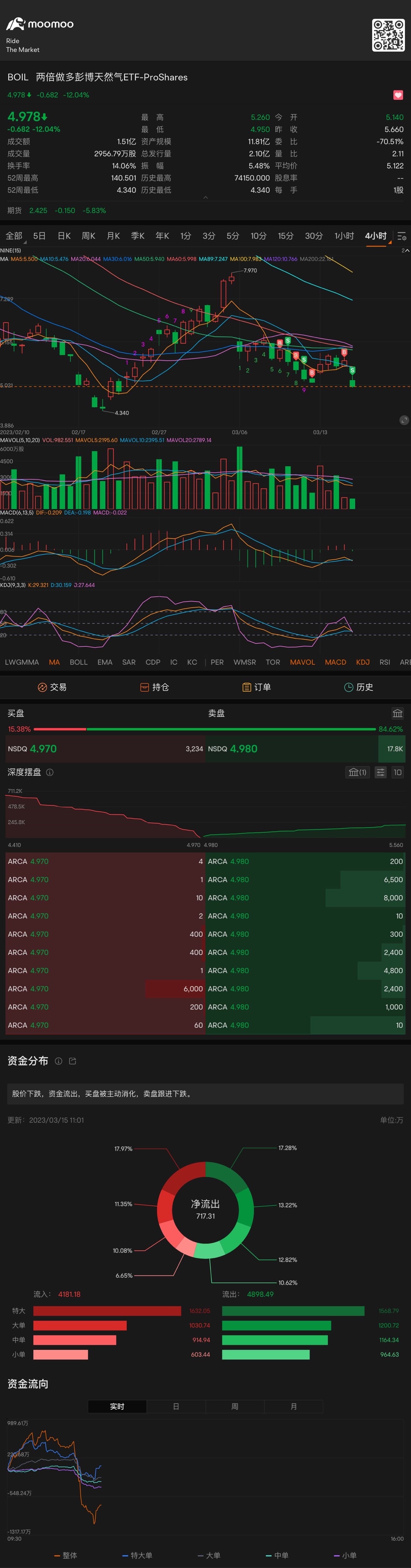
Task: Select 日 fund flow tab
Action: (x=176, y=1407)
